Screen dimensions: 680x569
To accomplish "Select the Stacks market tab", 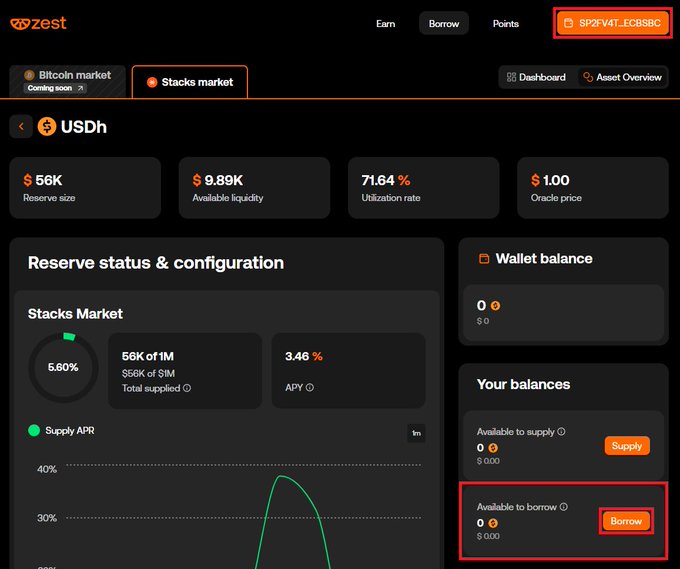I will point(190,82).
